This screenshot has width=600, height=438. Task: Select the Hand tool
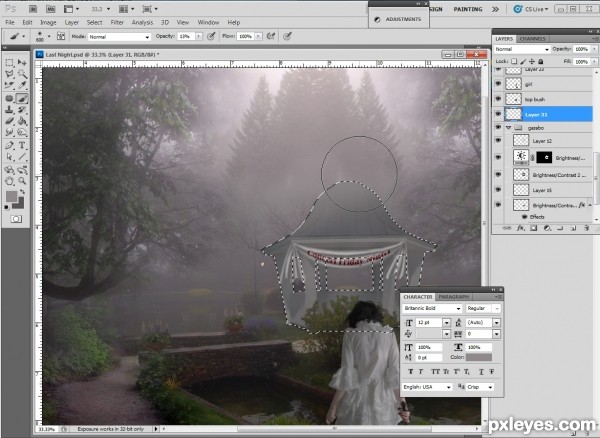point(10,181)
